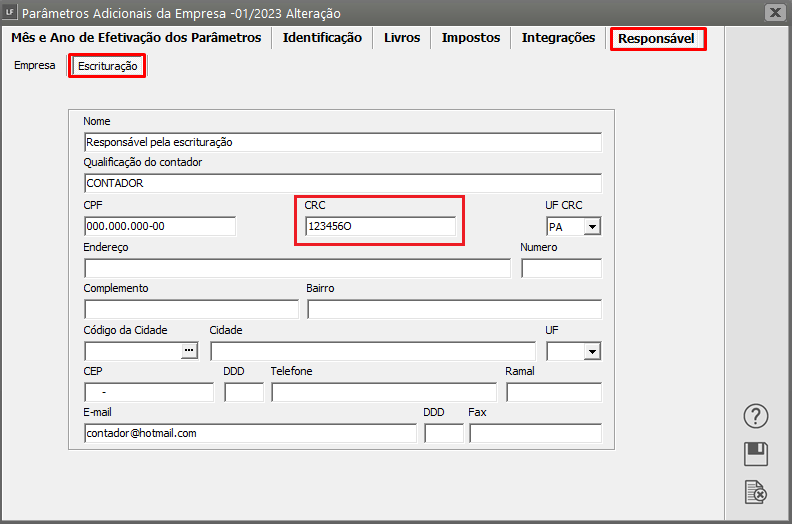
Task: Switch to the Empresa sub-tab
Action: click(35, 66)
